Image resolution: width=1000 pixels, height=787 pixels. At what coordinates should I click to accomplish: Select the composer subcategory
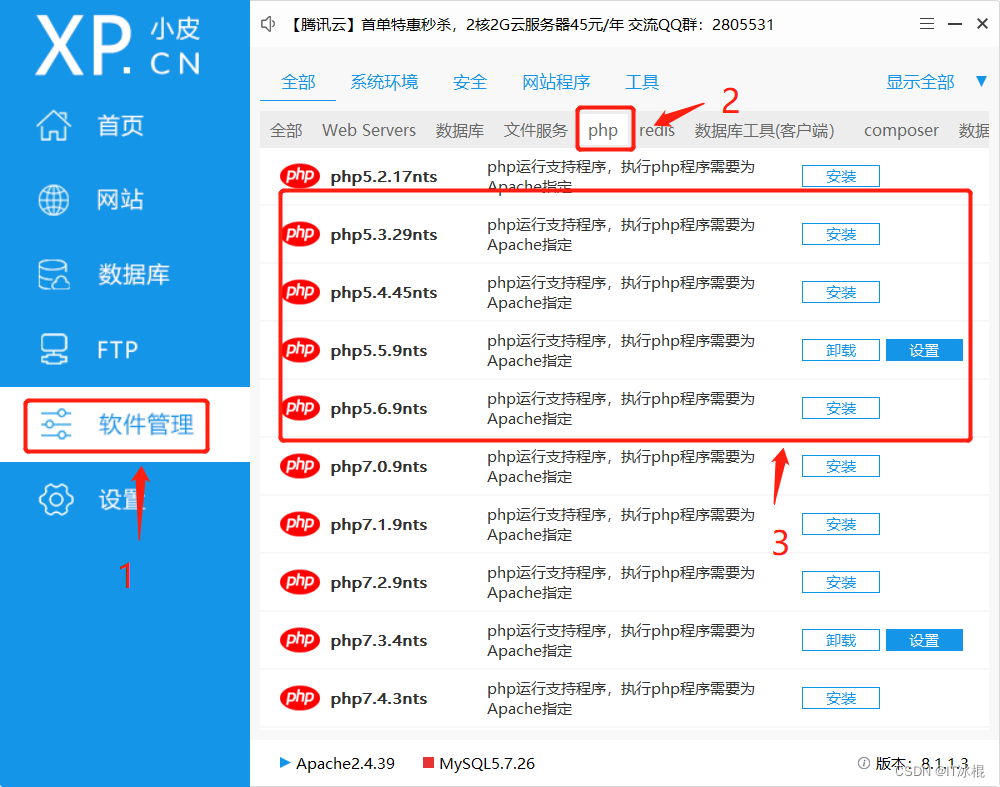(901, 130)
